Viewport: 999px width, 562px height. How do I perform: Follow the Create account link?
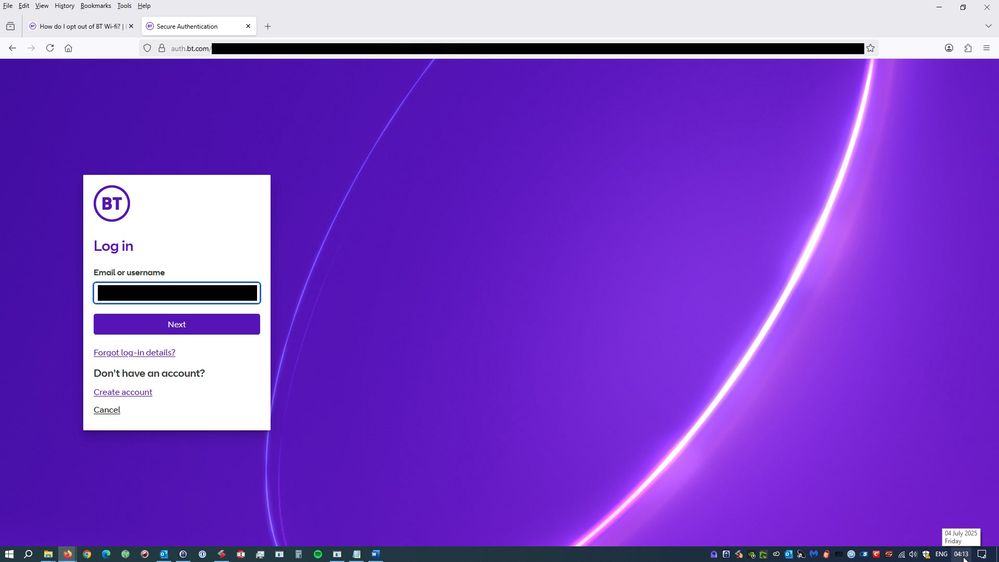point(123,392)
